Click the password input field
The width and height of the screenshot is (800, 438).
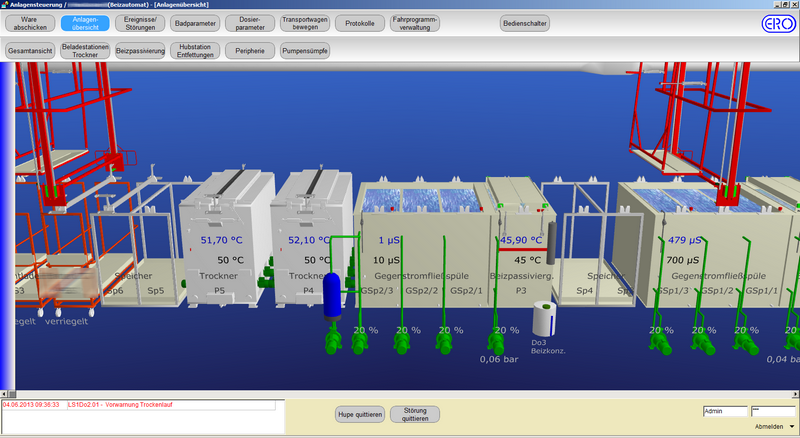[x=774, y=411]
